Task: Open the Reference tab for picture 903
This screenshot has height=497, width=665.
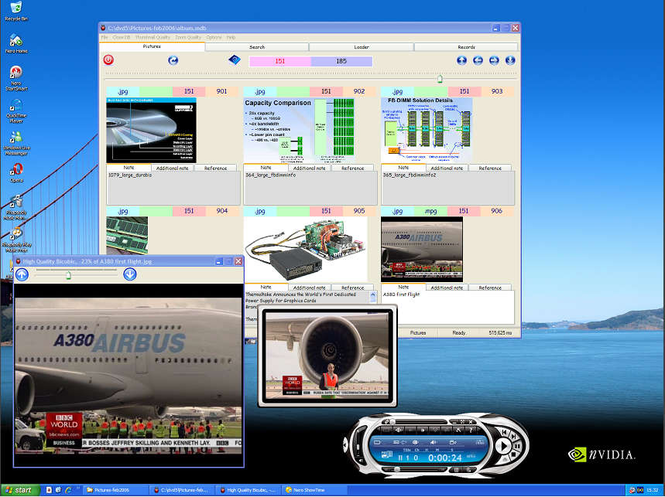Action: tap(490, 168)
